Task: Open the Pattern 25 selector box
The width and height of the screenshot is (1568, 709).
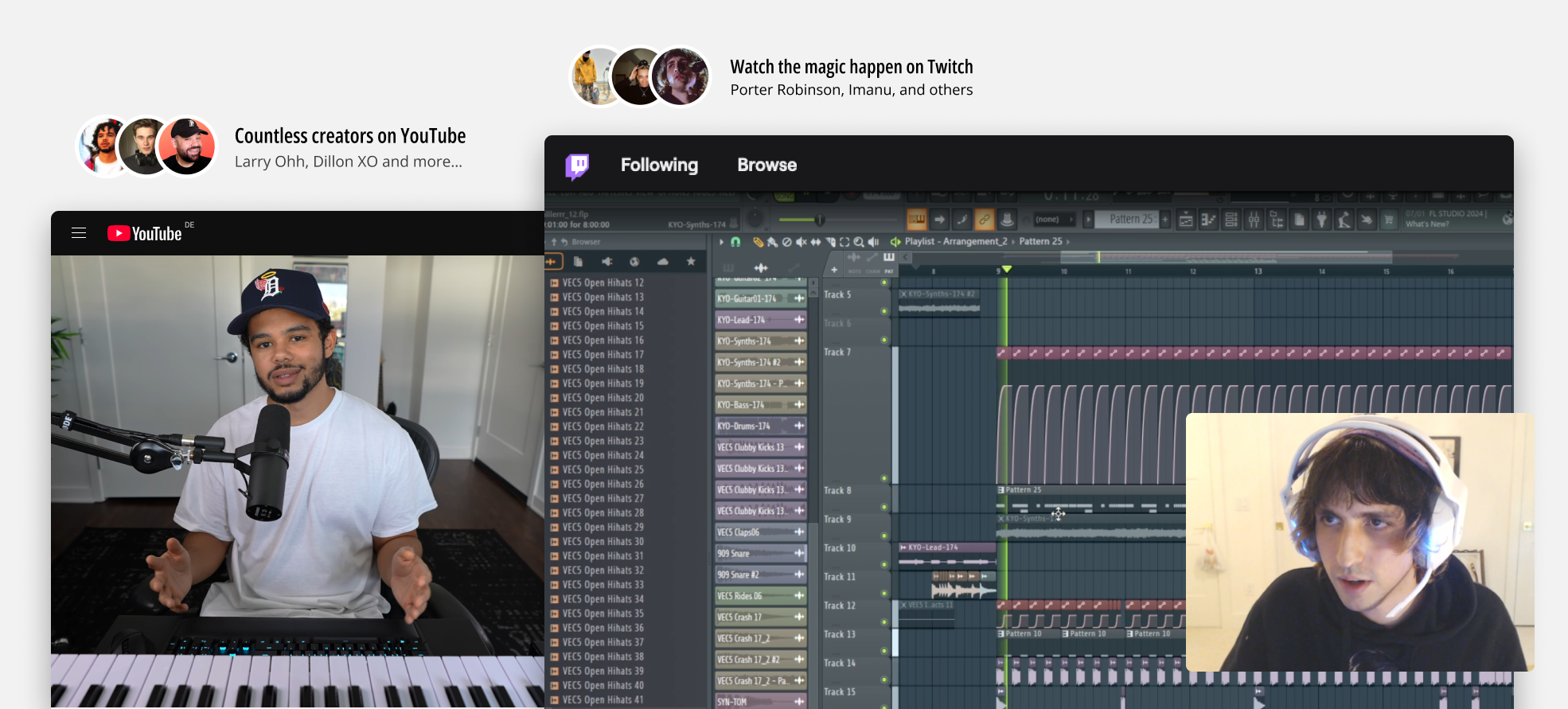Action: tap(1127, 220)
